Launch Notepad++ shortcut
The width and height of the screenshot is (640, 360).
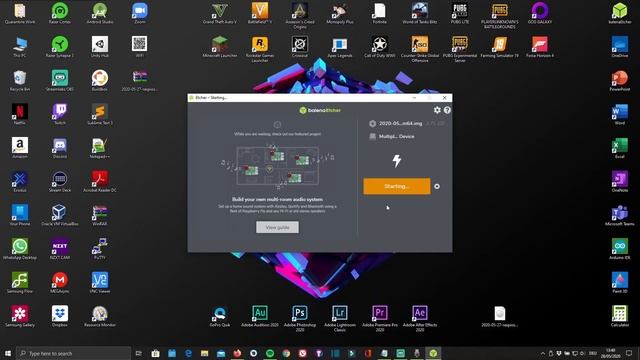[100, 148]
